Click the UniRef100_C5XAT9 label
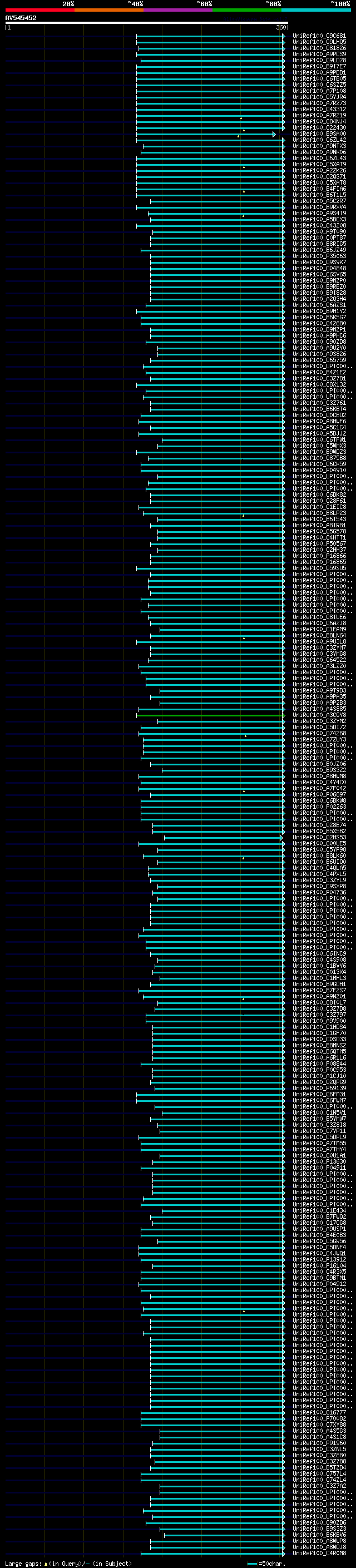Image resolution: width=356 pixels, height=1568 pixels. click(x=319, y=164)
